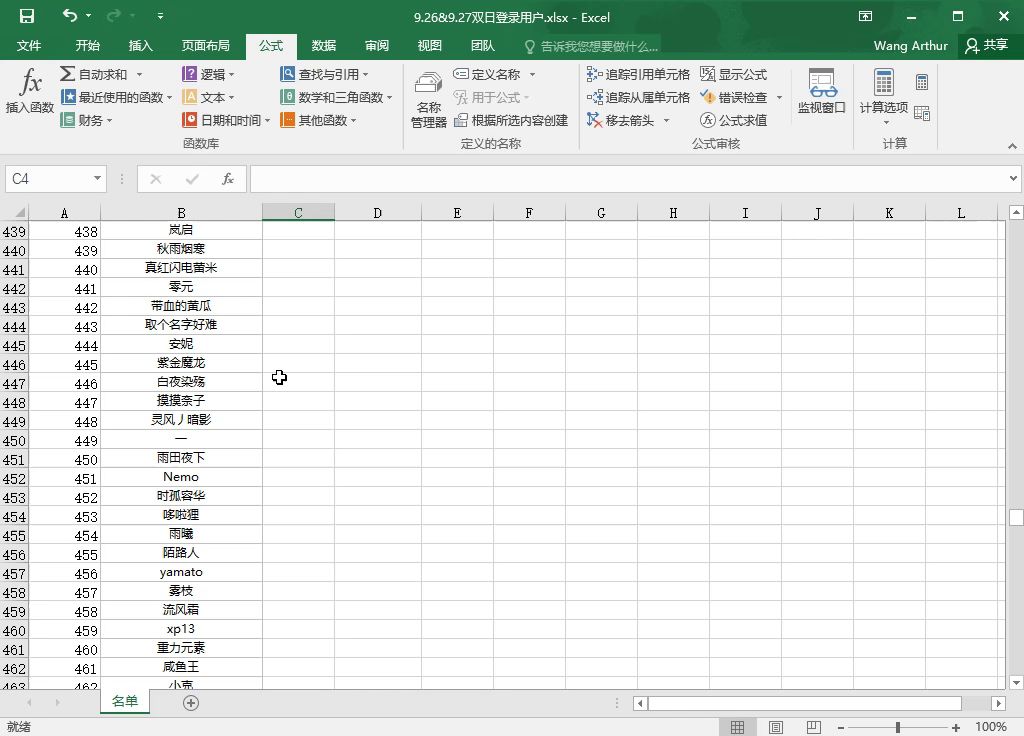Toggle Show Formulas (显示公式)

point(733,75)
